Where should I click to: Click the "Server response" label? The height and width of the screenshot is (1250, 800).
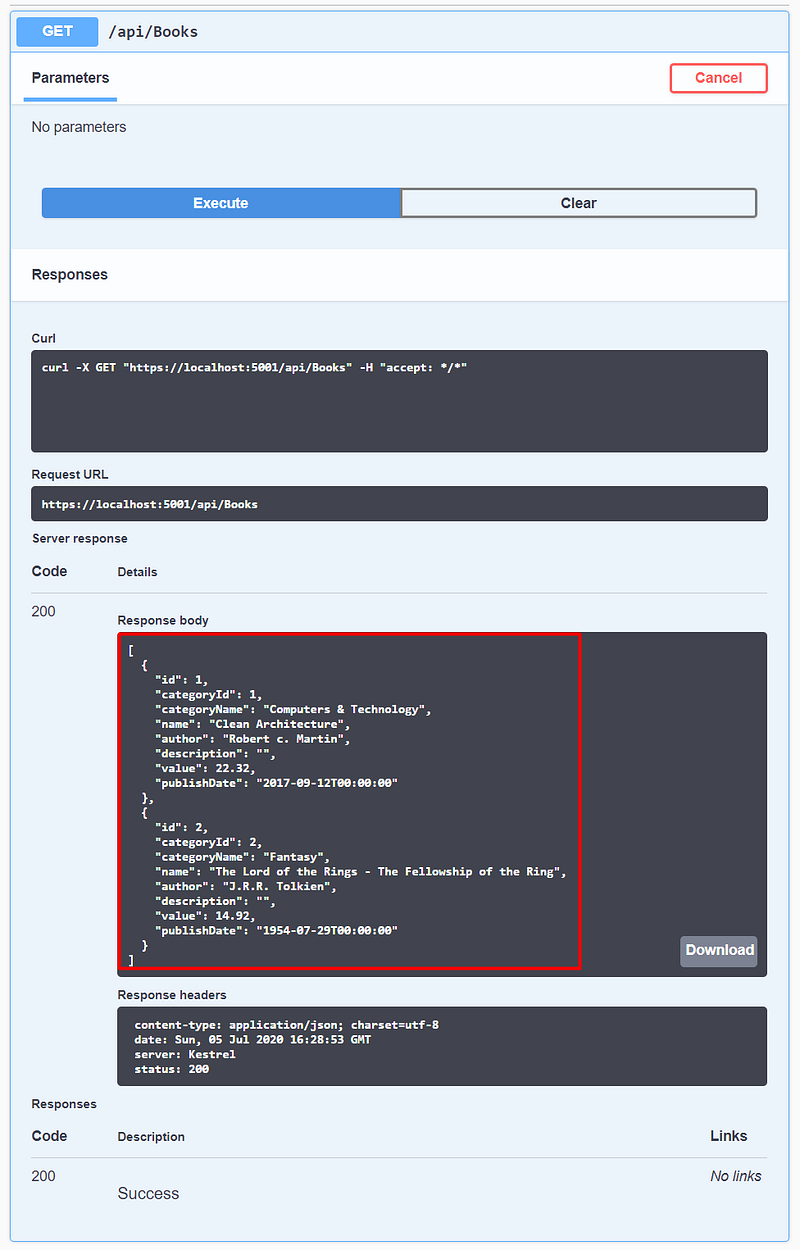pyautogui.click(x=80, y=538)
